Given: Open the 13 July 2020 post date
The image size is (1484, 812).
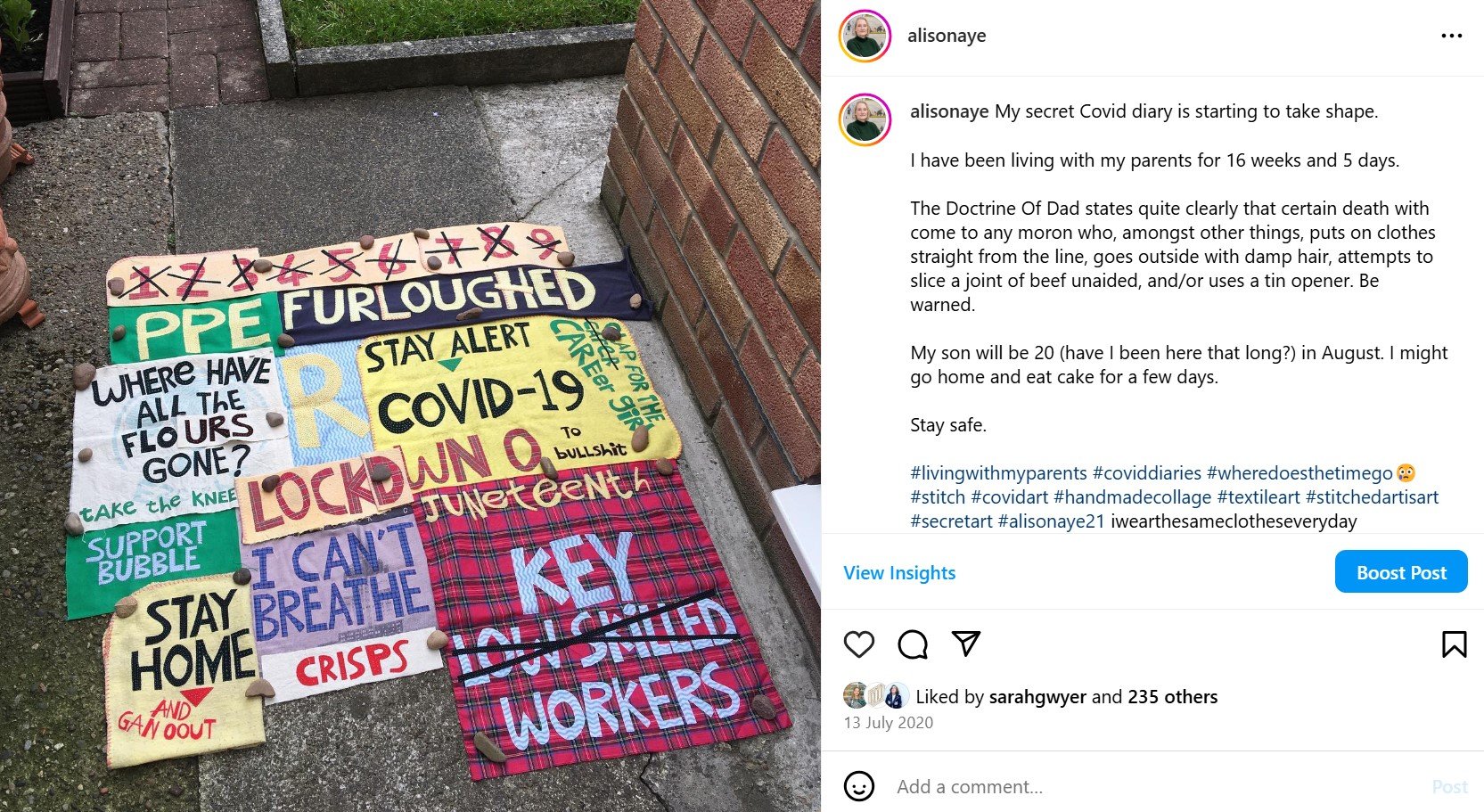Looking at the screenshot, I should click(x=889, y=723).
